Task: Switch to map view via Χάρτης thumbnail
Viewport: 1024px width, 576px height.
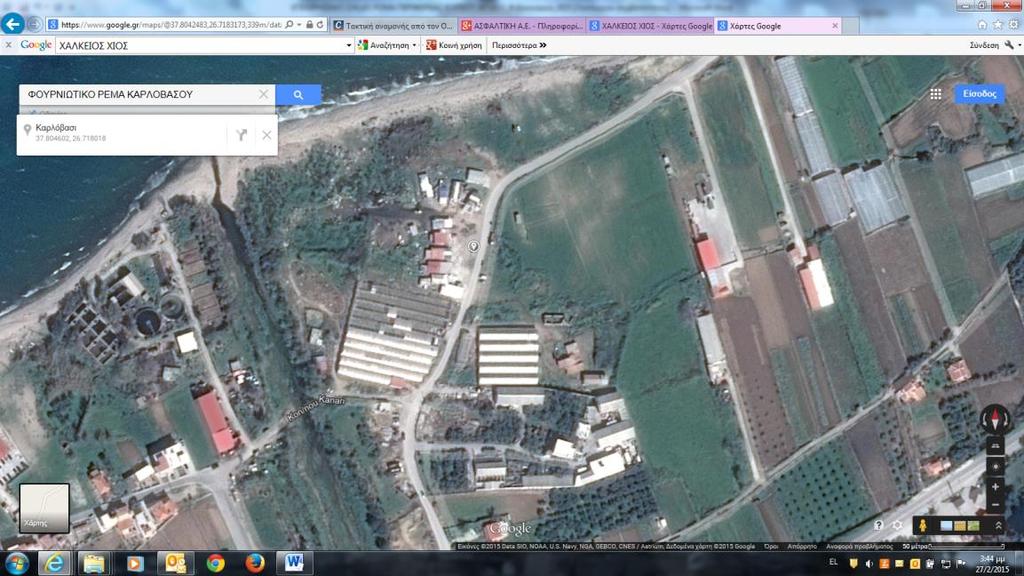Action: pyautogui.click(x=44, y=508)
